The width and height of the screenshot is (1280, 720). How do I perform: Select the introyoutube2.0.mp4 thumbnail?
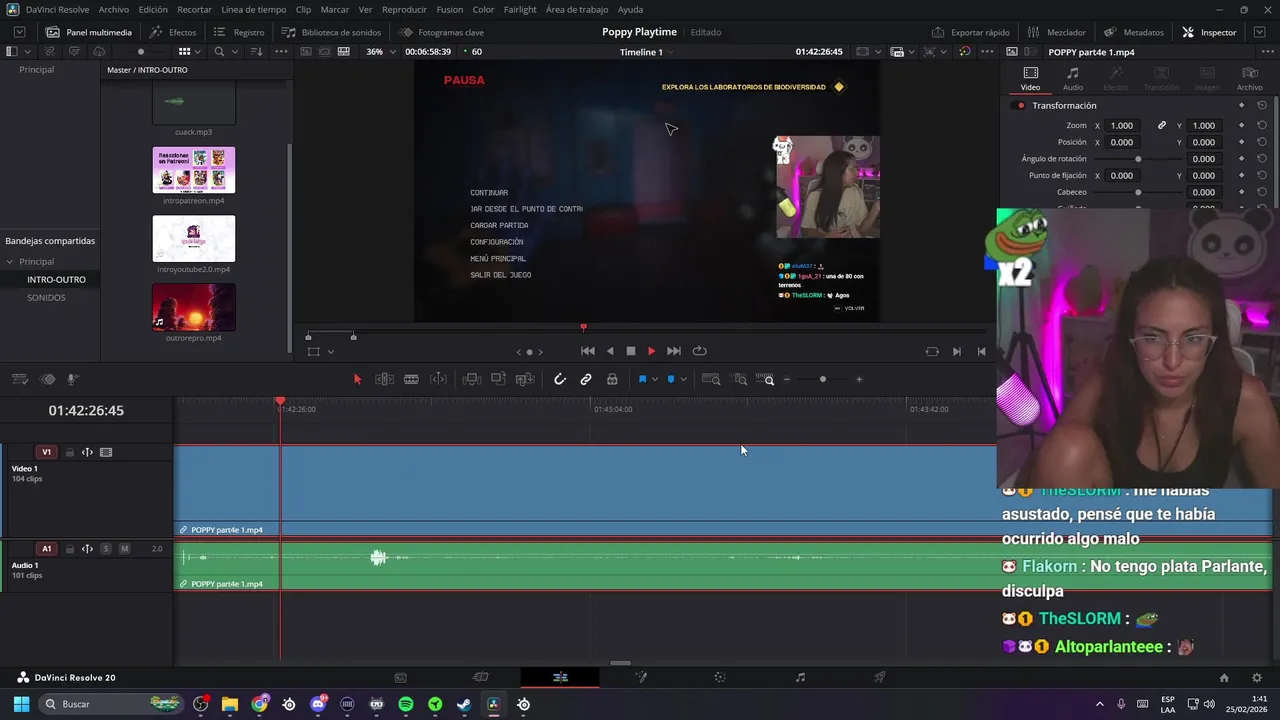(194, 238)
